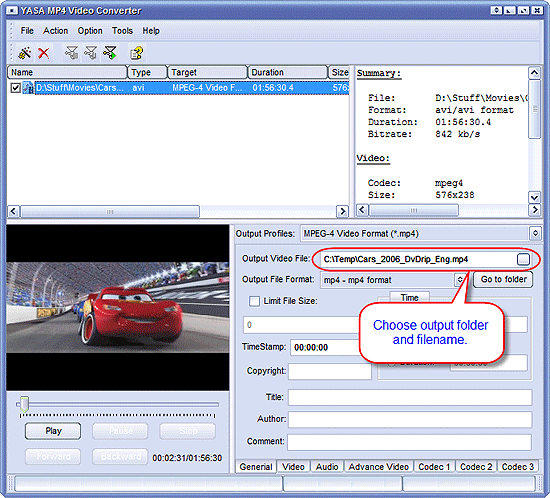The image size is (550, 498).
Task: Click the Stop button
Action: (188, 431)
